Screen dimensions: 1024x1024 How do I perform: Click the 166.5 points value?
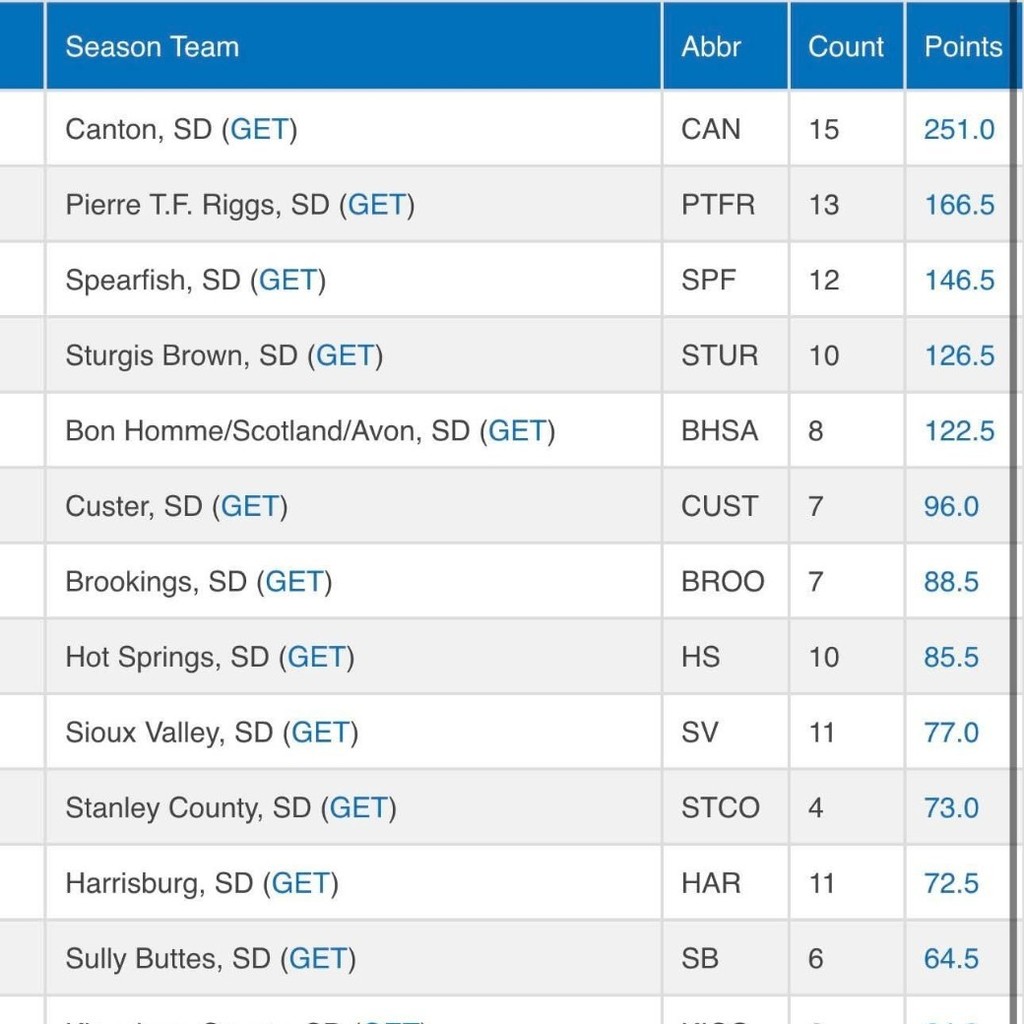(959, 205)
